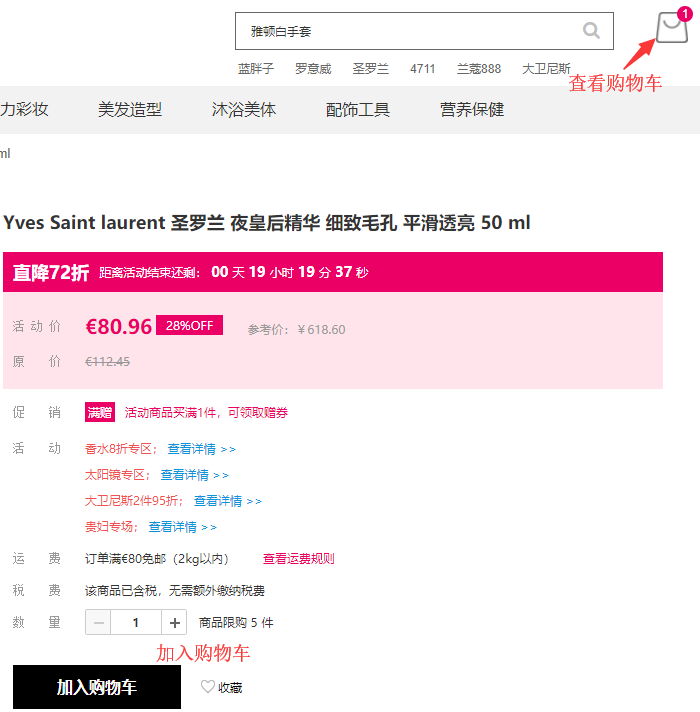Increase quantity with plus button
The width and height of the screenshot is (700, 712).
pyautogui.click(x=174, y=622)
